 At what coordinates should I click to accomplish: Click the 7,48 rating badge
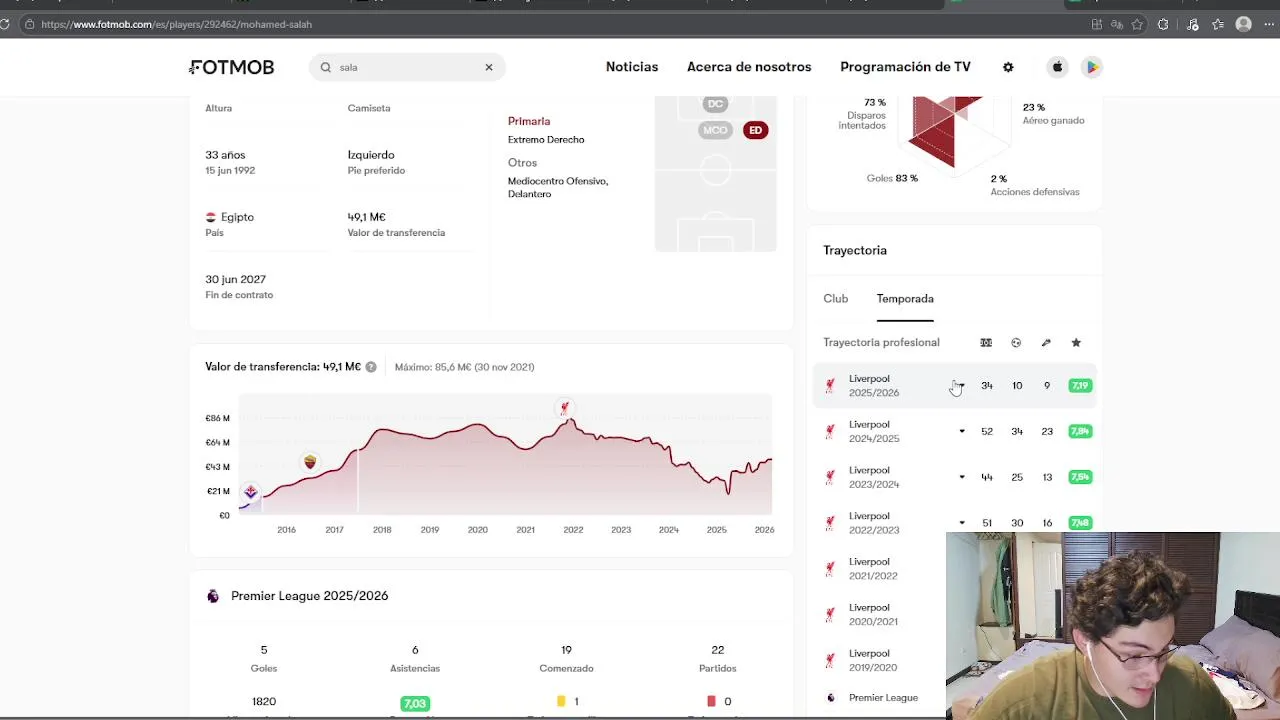pyautogui.click(x=1080, y=523)
